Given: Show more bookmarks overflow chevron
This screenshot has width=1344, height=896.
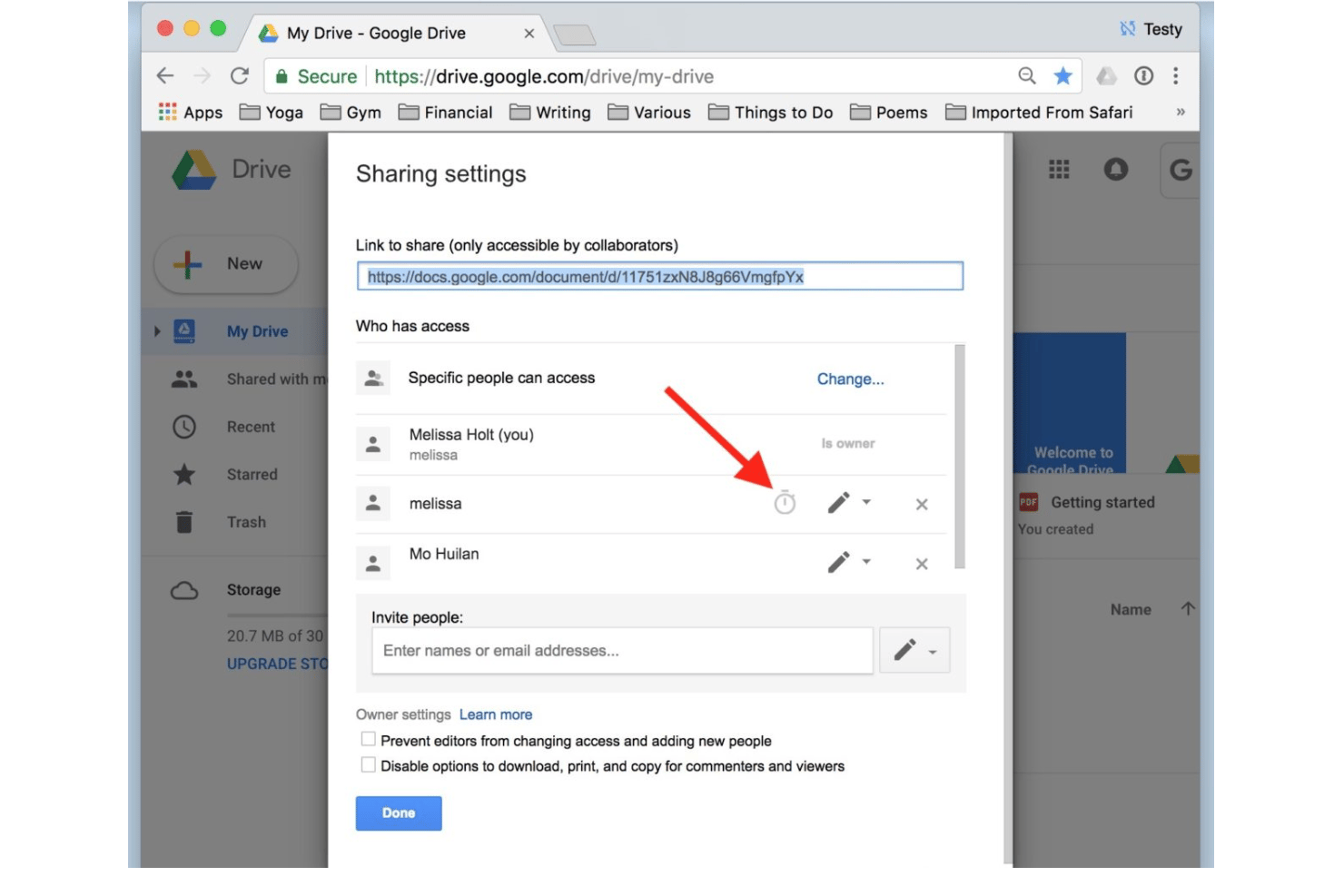Looking at the screenshot, I should coord(1181,112).
